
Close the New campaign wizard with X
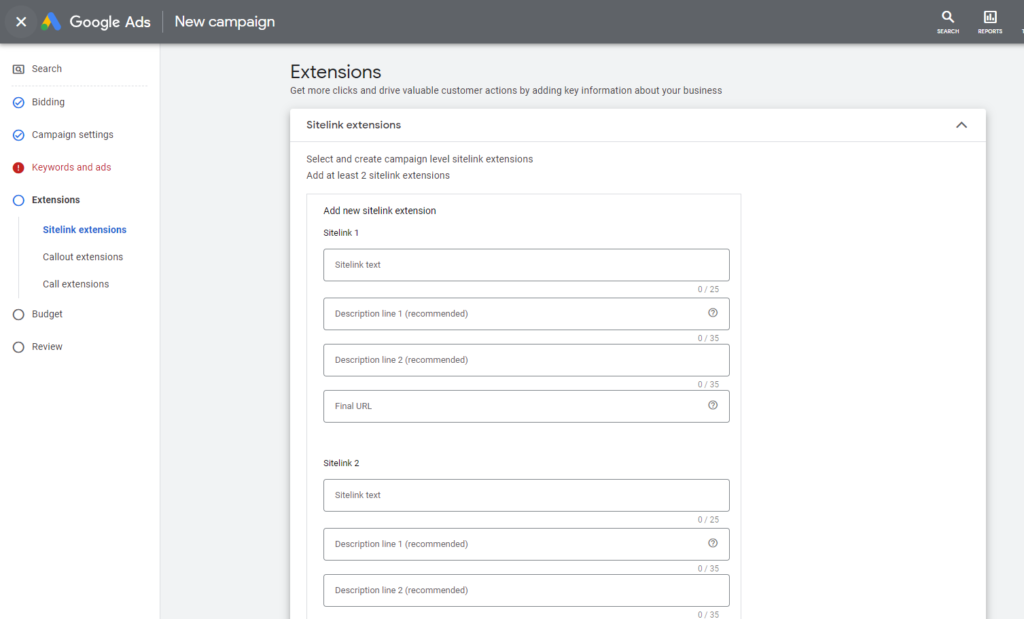coord(21,22)
